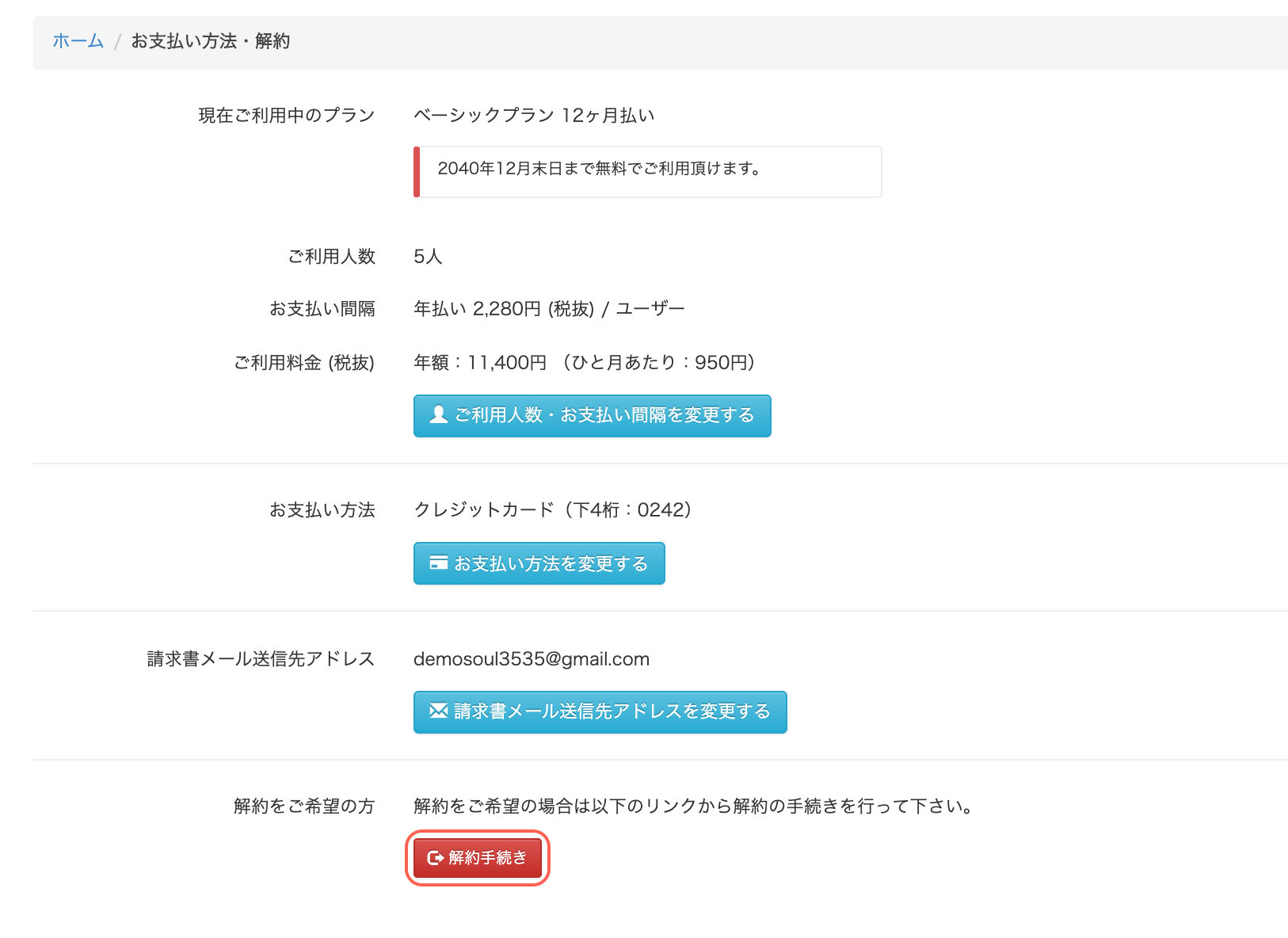Click the user icon on the change-users button

click(439, 414)
